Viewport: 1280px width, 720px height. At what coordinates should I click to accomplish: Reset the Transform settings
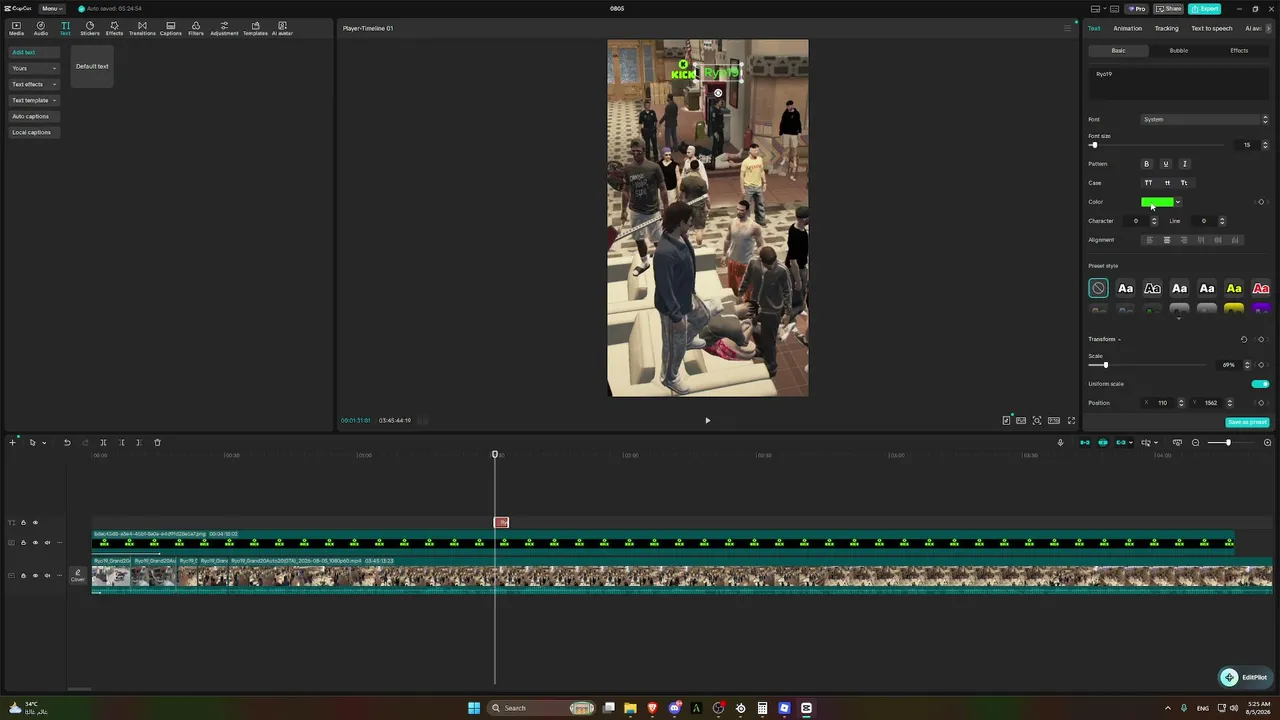click(1244, 339)
